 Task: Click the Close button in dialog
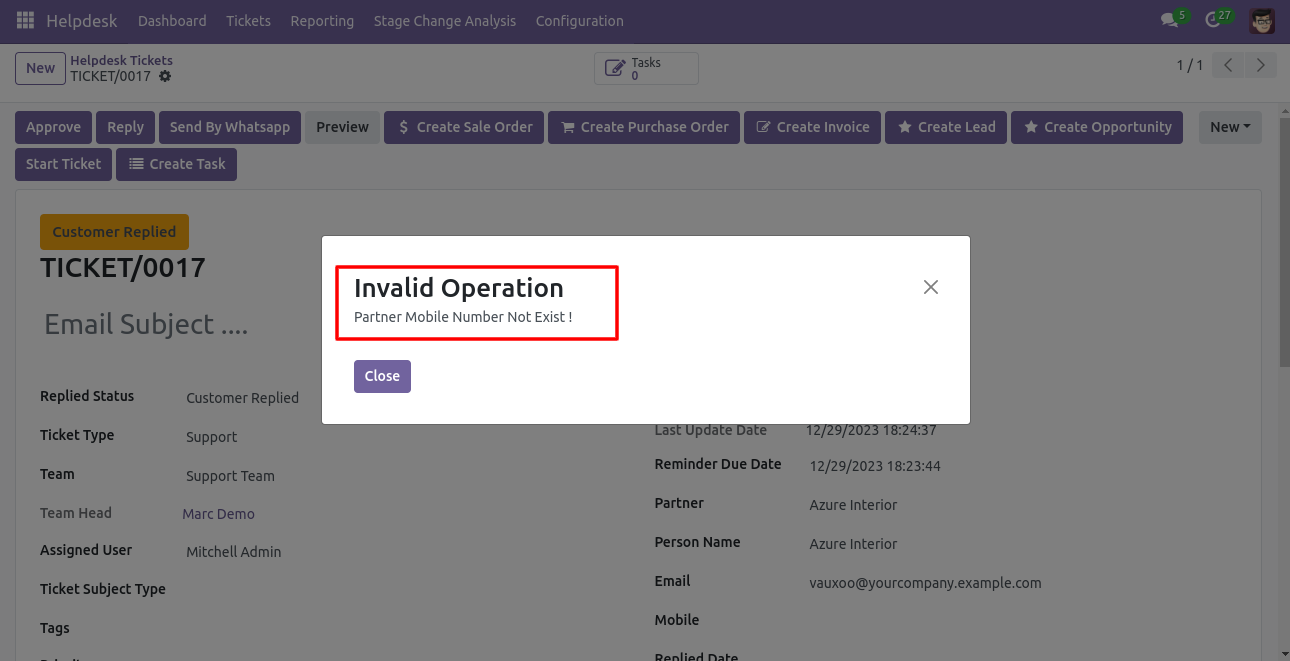pos(382,376)
